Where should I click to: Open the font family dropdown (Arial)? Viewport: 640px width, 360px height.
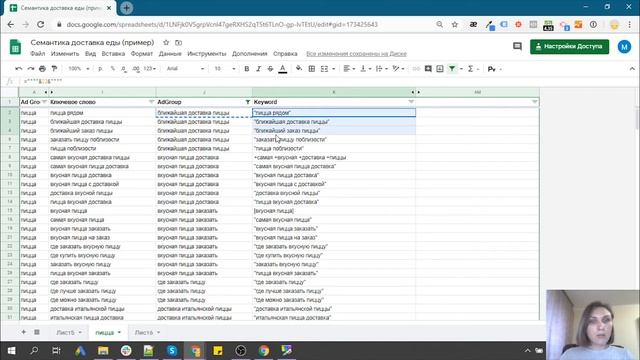click(x=185, y=69)
